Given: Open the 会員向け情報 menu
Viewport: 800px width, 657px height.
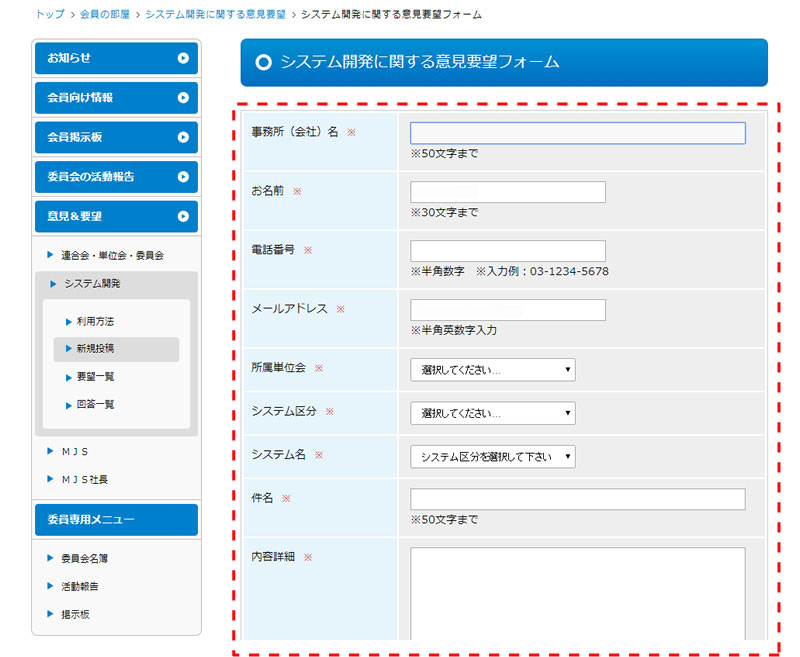Looking at the screenshot, I should [116, 97].
